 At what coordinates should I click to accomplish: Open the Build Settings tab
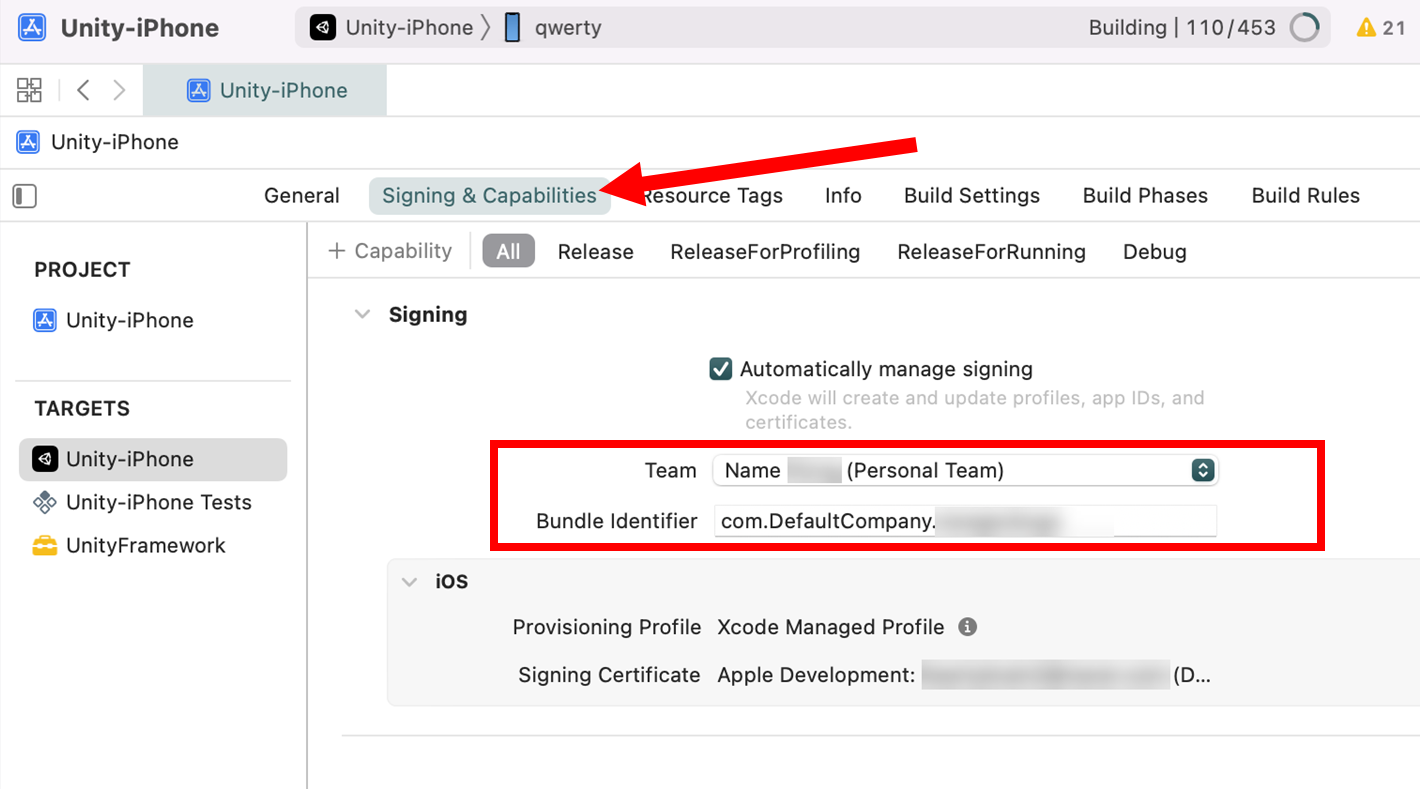point(972,196)
